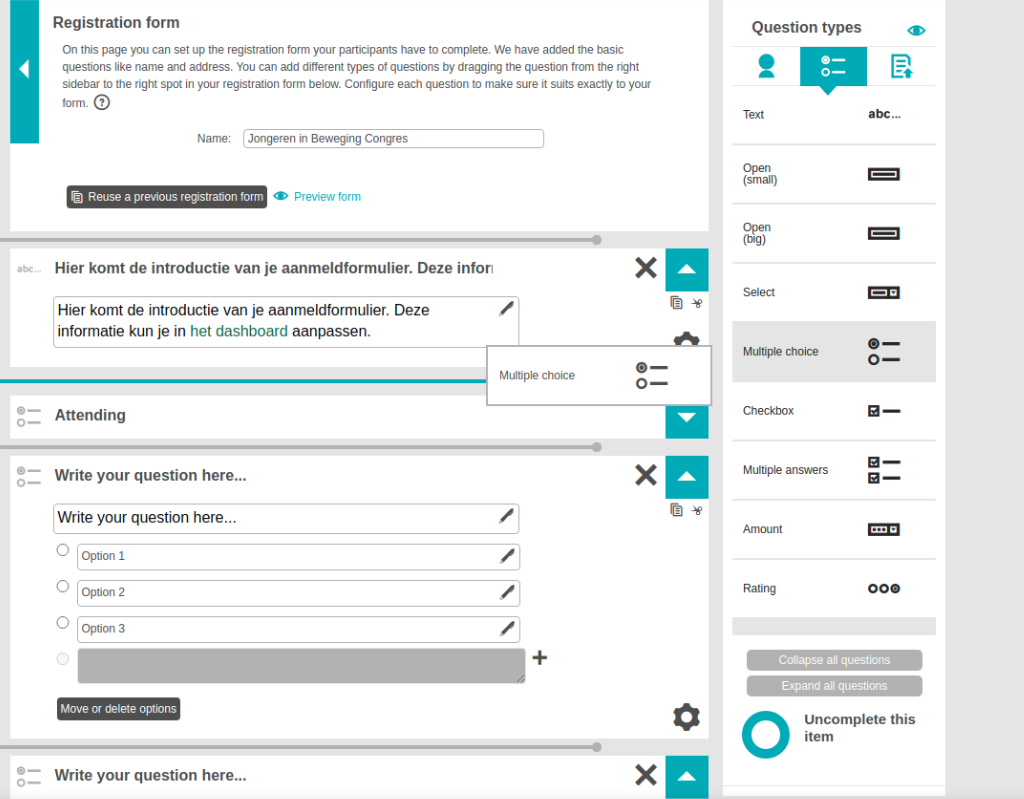This screenshot has height=799, width=1024.
Task: Click the slider handle above the last question
Action: click(596, 747)
